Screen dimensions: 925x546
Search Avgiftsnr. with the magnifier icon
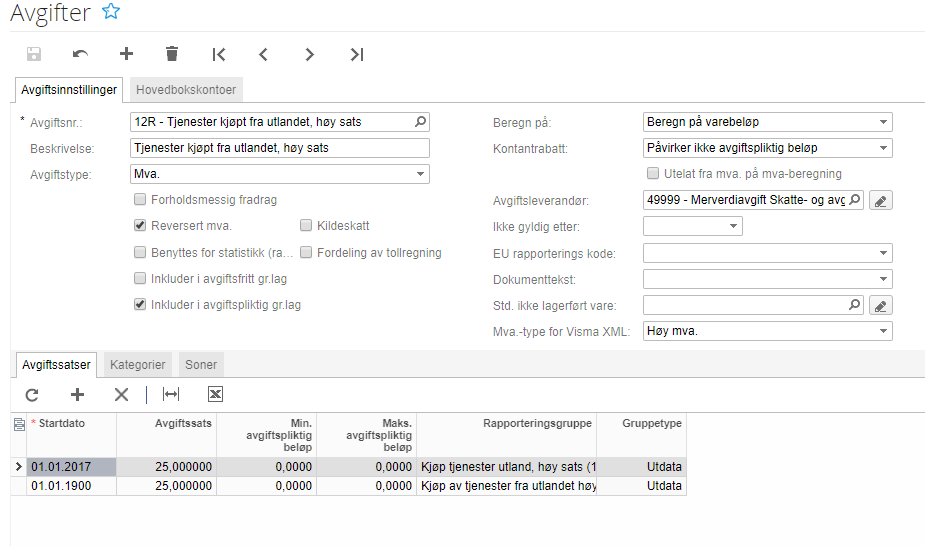point(420,121)
